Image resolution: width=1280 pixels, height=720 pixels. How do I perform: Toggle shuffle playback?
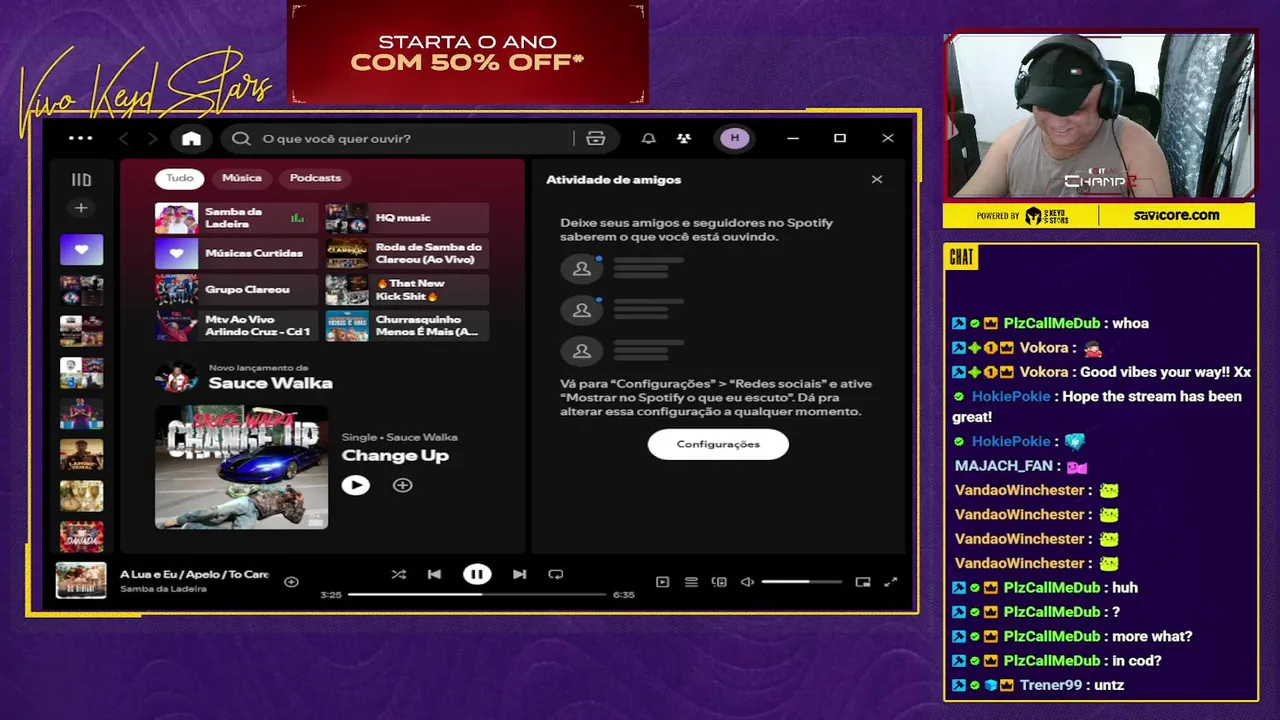point(398,574)
